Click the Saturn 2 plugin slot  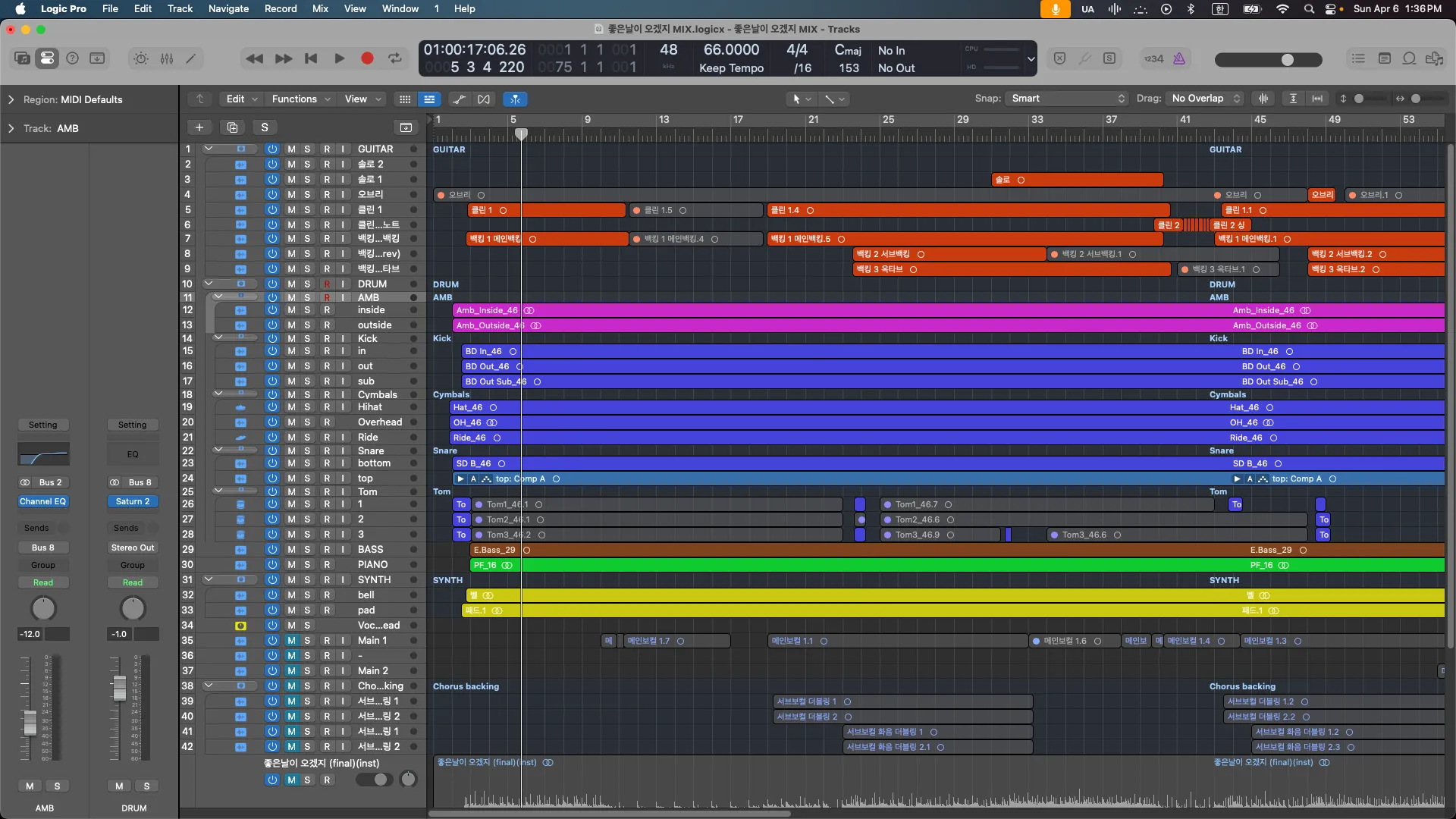coord(132,501)
